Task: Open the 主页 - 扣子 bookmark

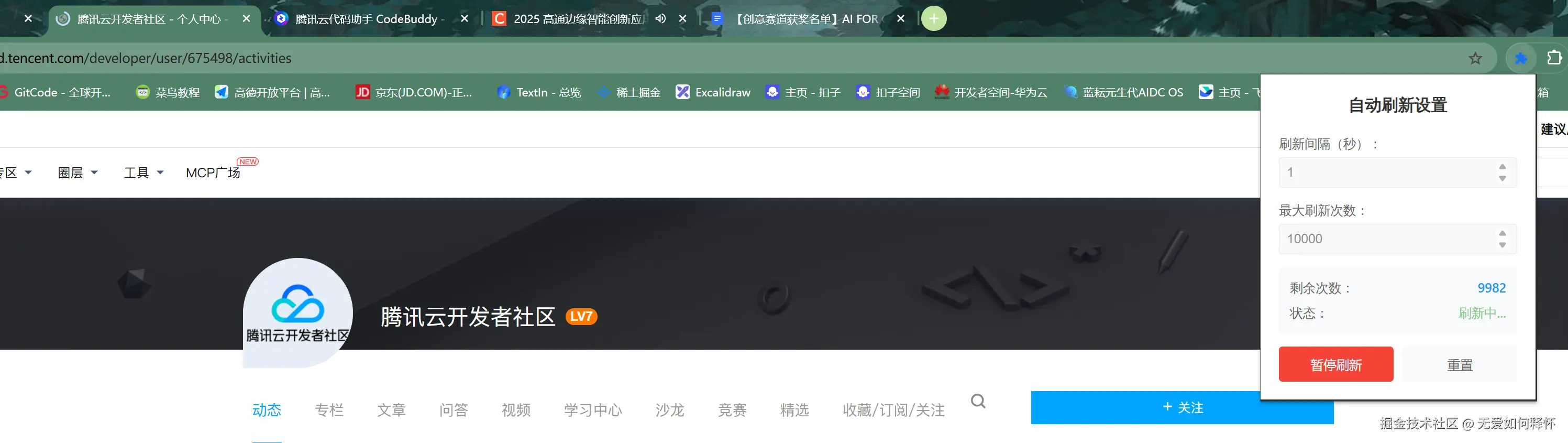Action: click(803, 93)
